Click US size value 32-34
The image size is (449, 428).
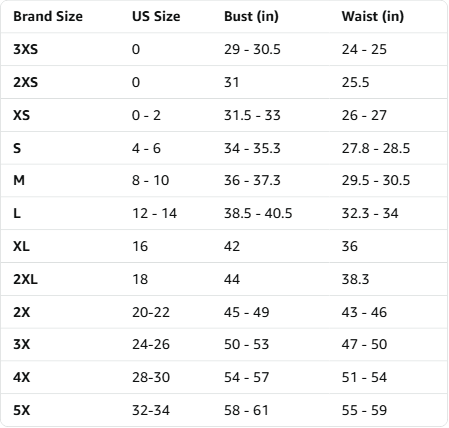pos(151,410)
